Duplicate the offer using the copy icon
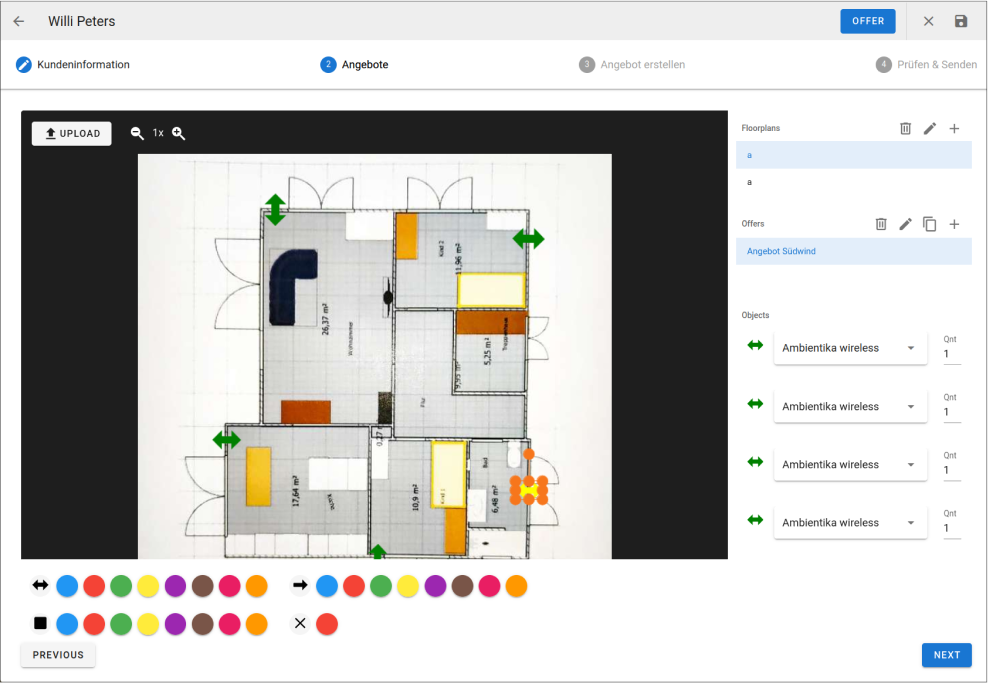988x683 pixels. point(930,224)
